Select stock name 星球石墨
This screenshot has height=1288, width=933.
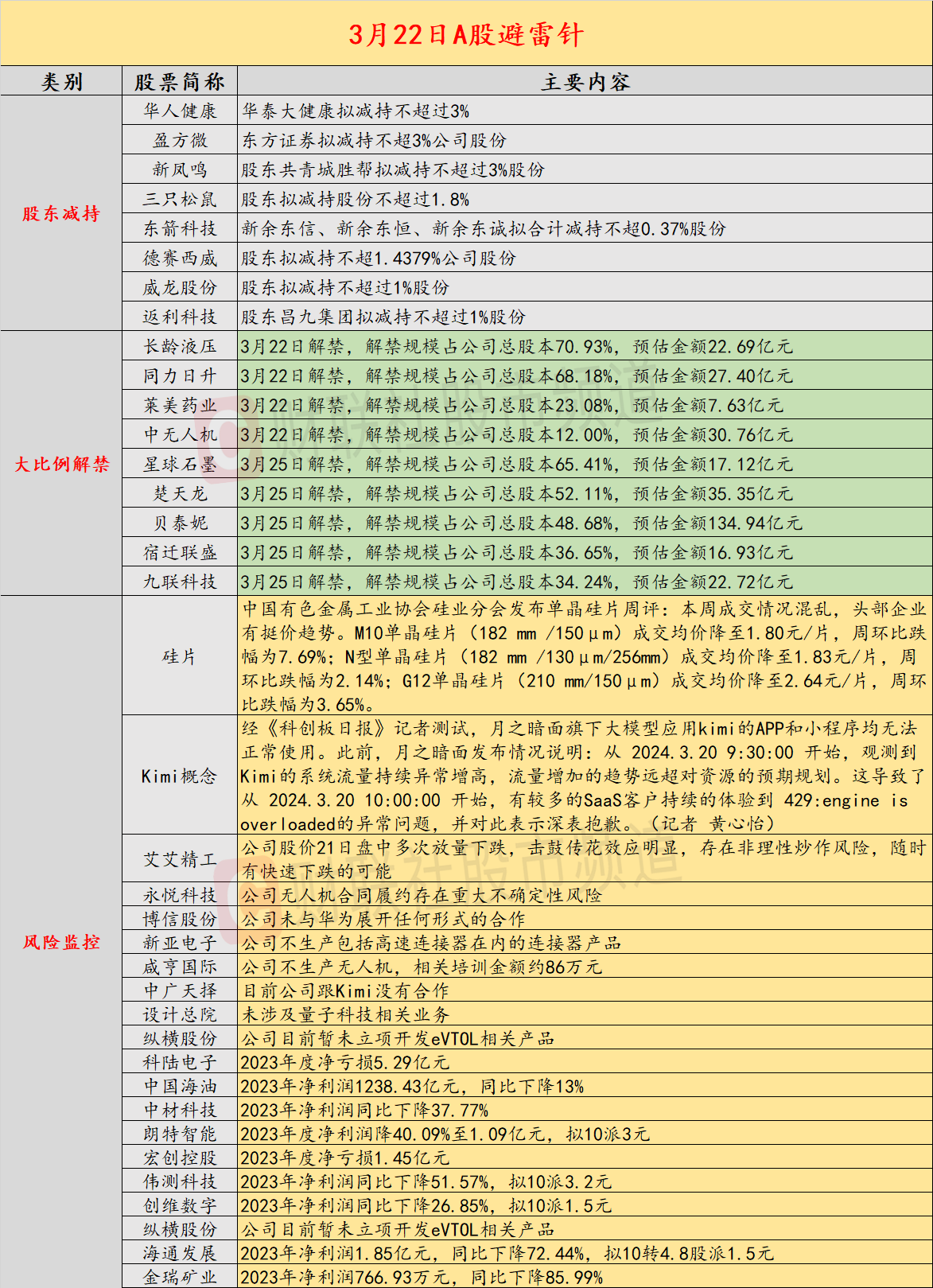(x=180, y=464)
